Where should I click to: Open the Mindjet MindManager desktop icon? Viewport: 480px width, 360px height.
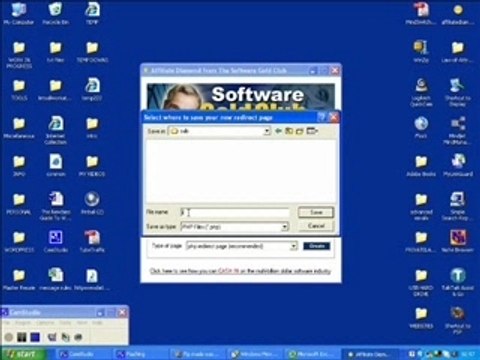457,130
